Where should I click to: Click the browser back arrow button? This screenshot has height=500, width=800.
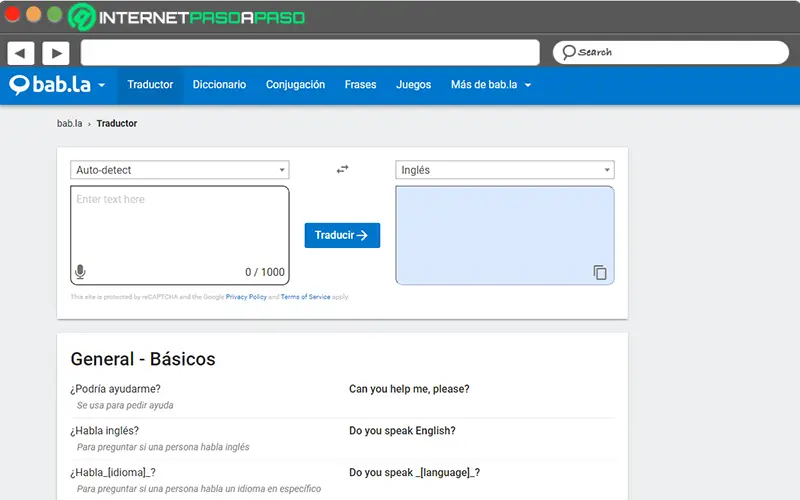click(21, 53)
